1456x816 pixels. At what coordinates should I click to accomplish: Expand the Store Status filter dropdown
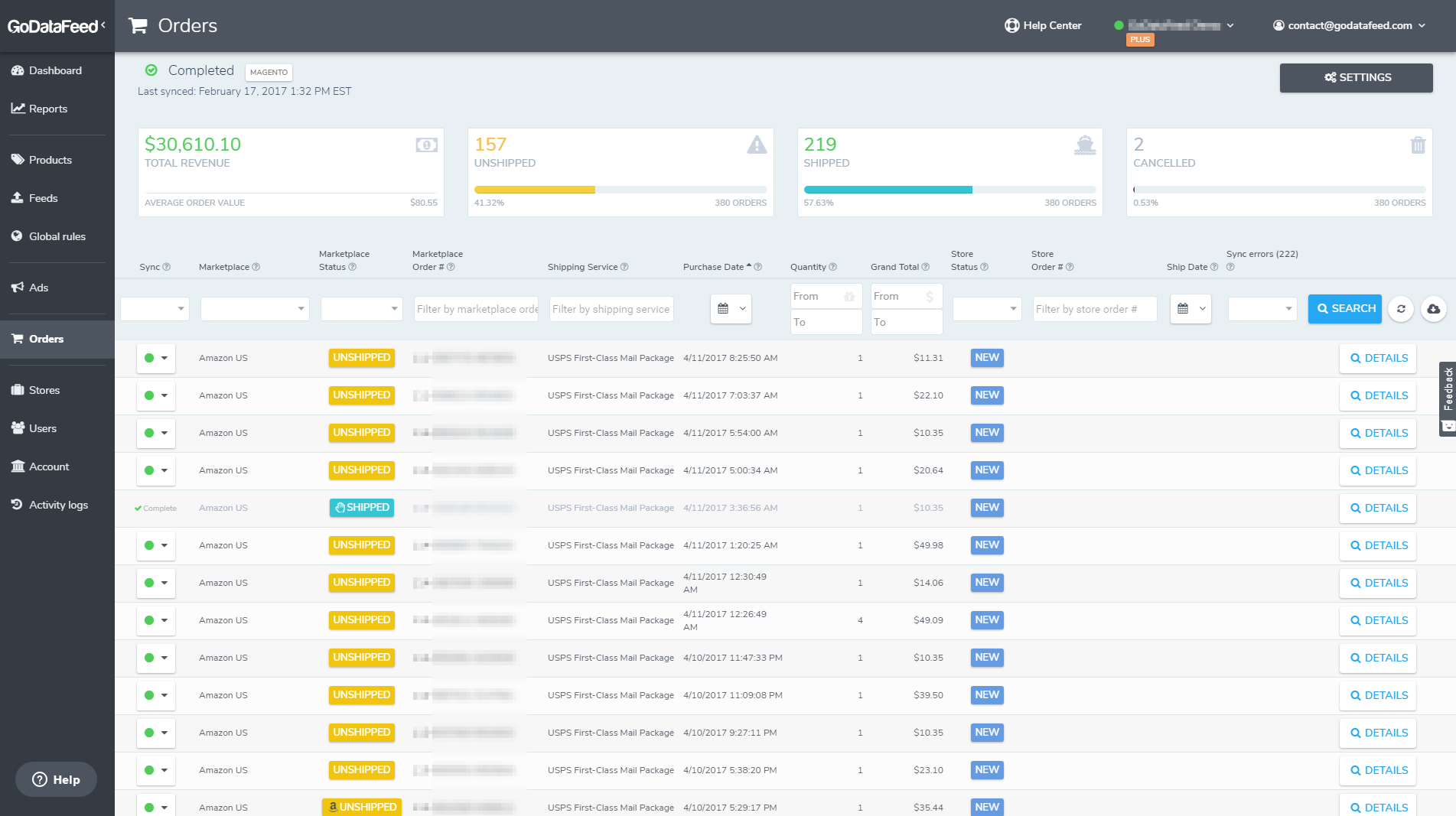(x=987, y=309)
